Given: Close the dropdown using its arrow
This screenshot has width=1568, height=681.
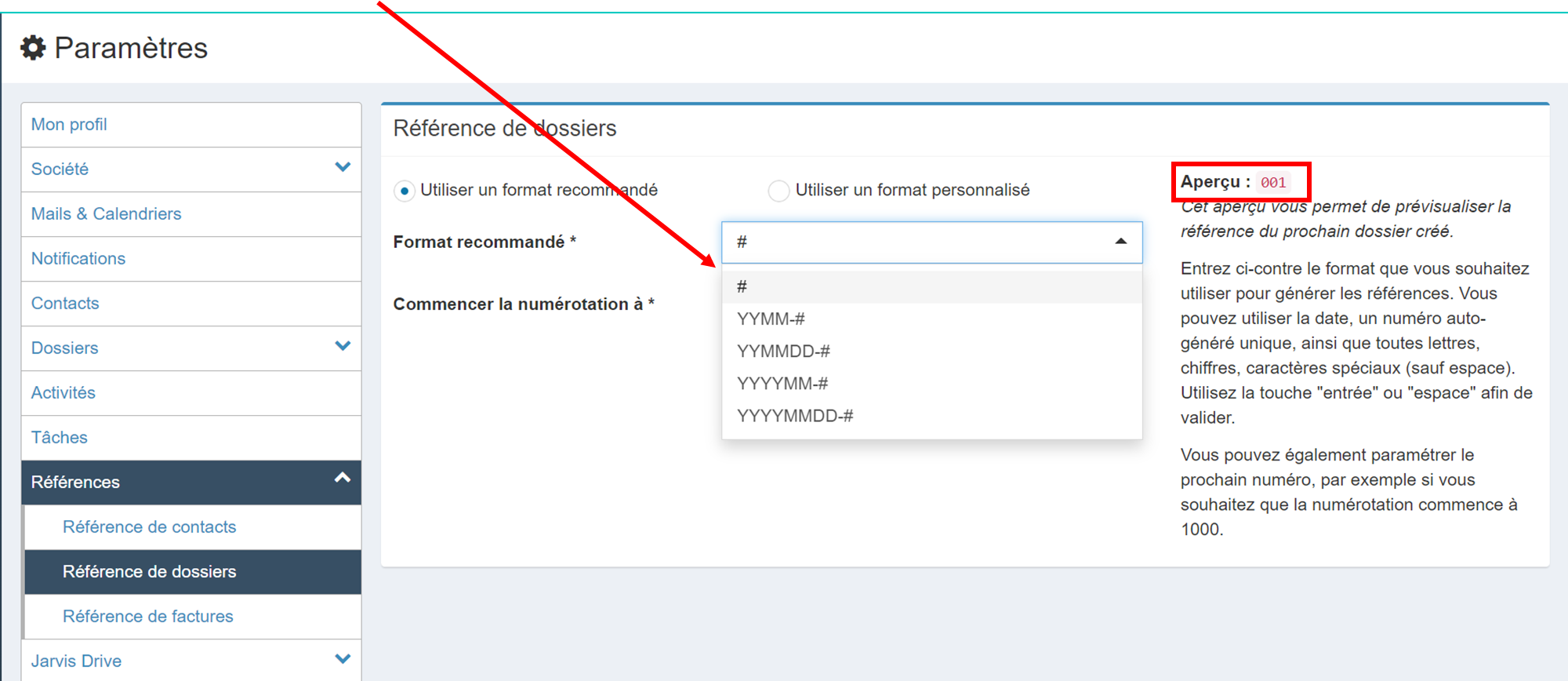Looking at the screenshot, I should tap(1121, 242).
